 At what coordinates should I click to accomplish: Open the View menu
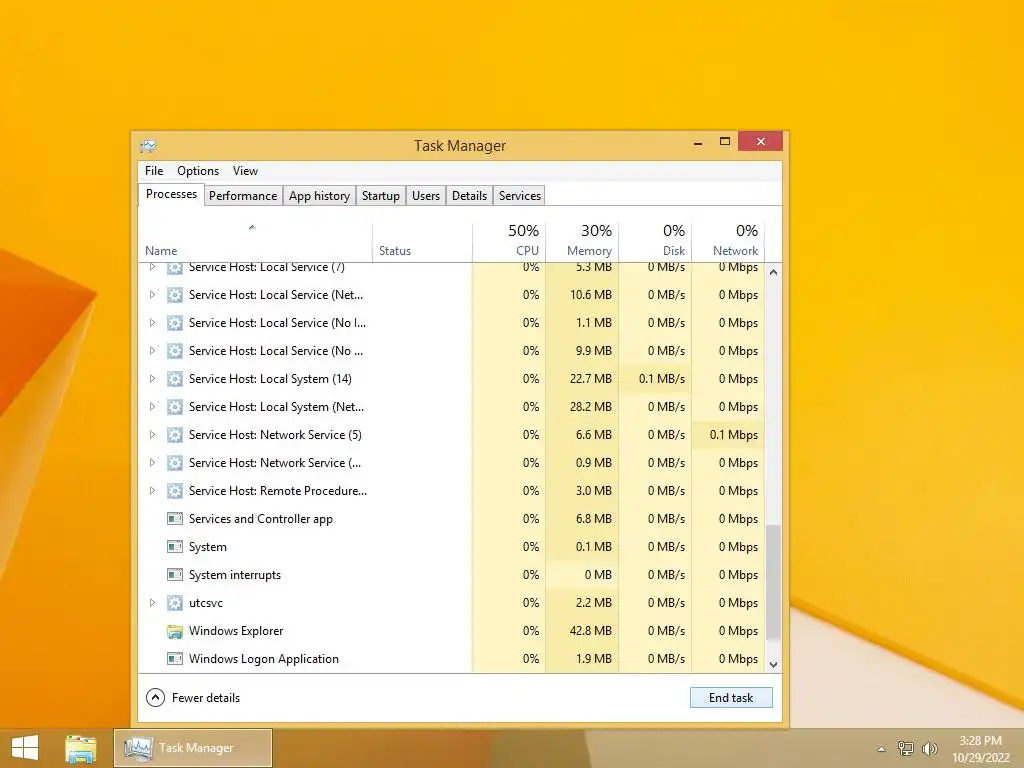tap(246, 171)
